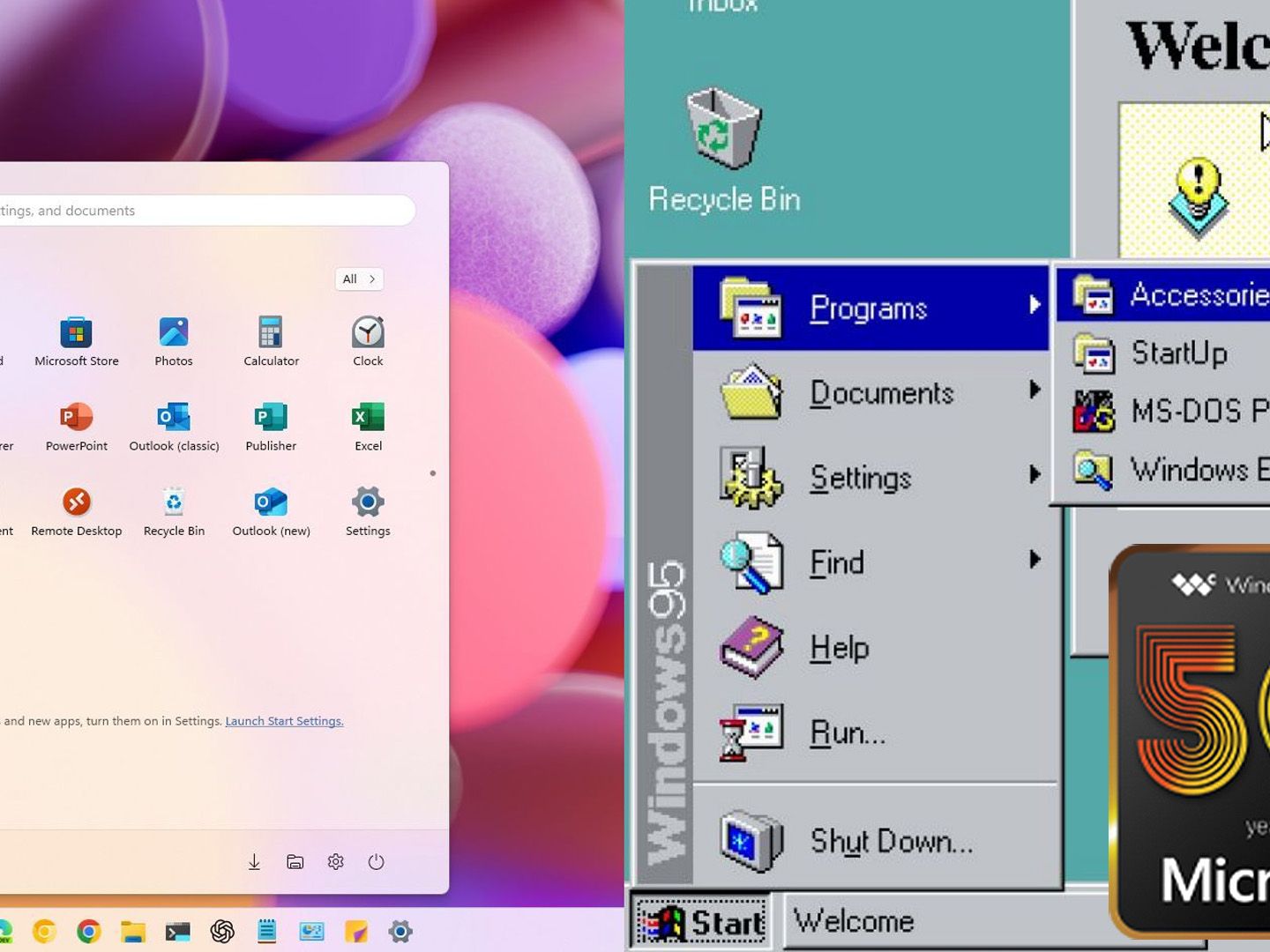The image size is (1270, 952).
Task: Click the Power button in the Start menu
Action: point(377,862)
